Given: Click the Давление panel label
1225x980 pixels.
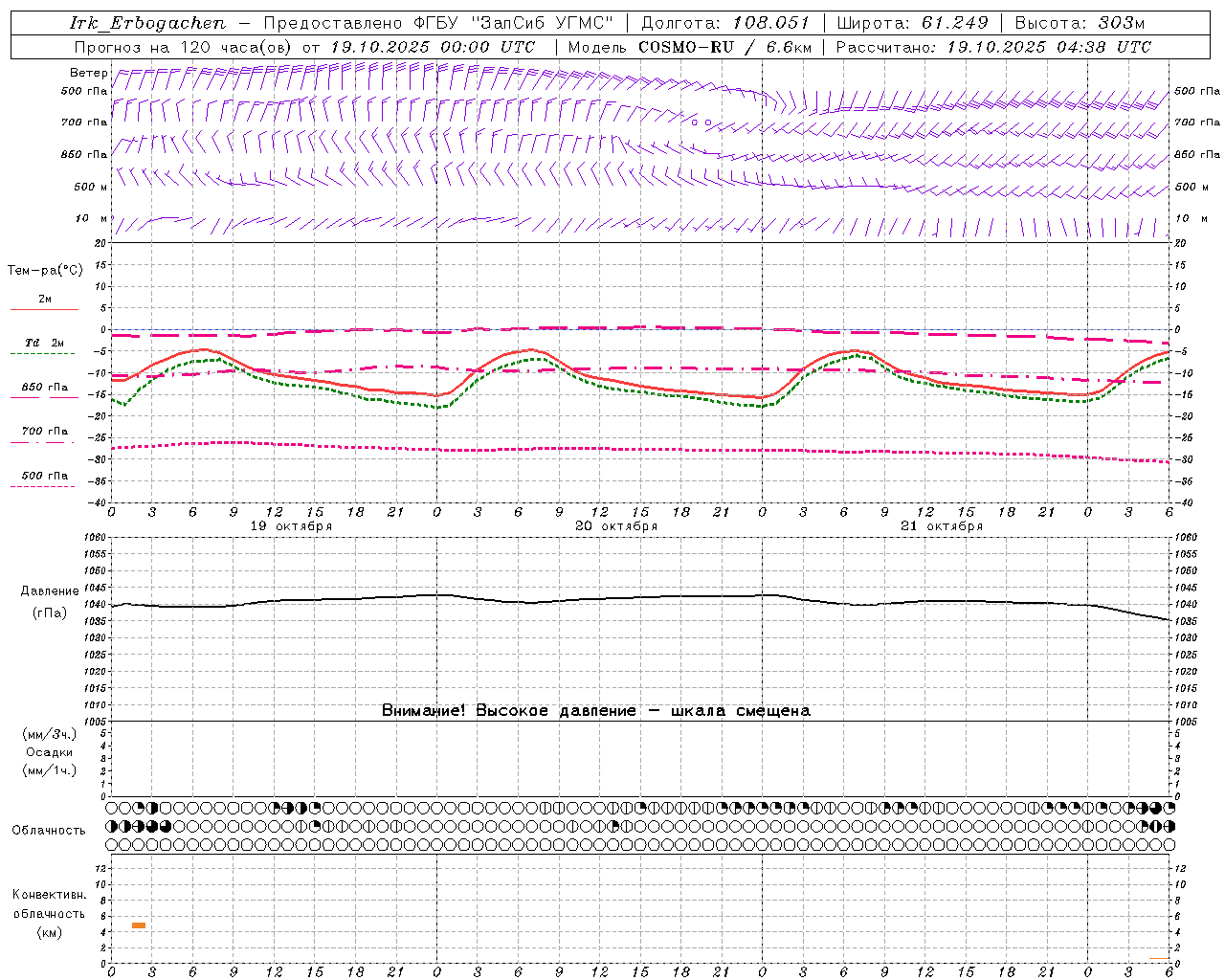Looking at the screenshot, I should pos(50,591).
